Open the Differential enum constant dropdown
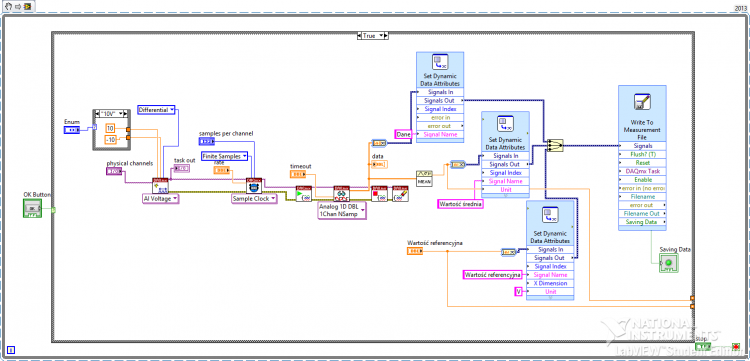Image resolution: width=750 pixels, height=361 pixels. [172, 109]
